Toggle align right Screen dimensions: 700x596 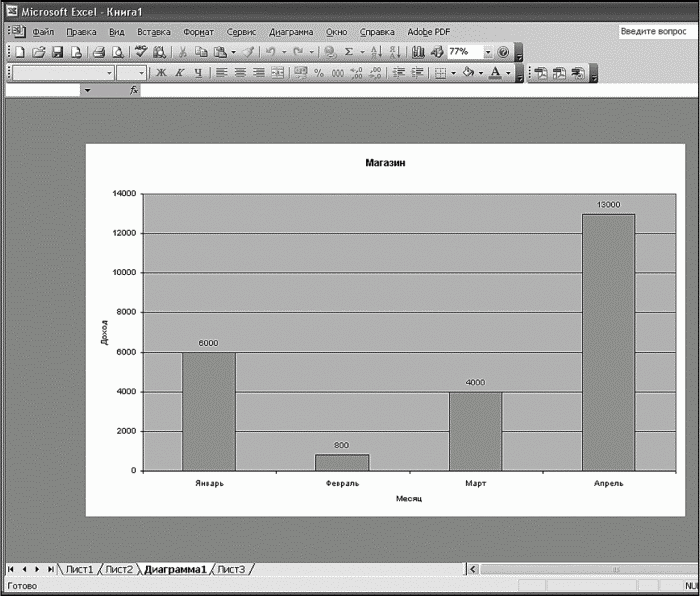(259, 73)
